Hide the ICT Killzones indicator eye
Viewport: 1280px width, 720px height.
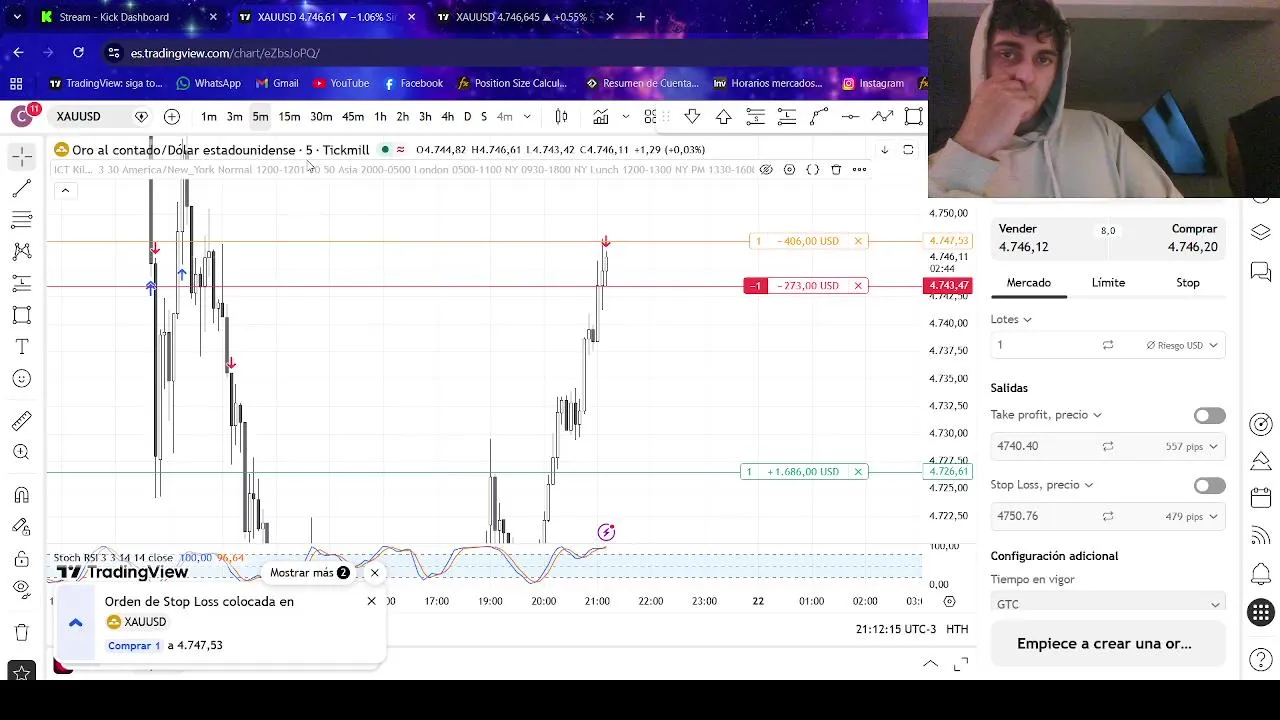pos(766,170)
